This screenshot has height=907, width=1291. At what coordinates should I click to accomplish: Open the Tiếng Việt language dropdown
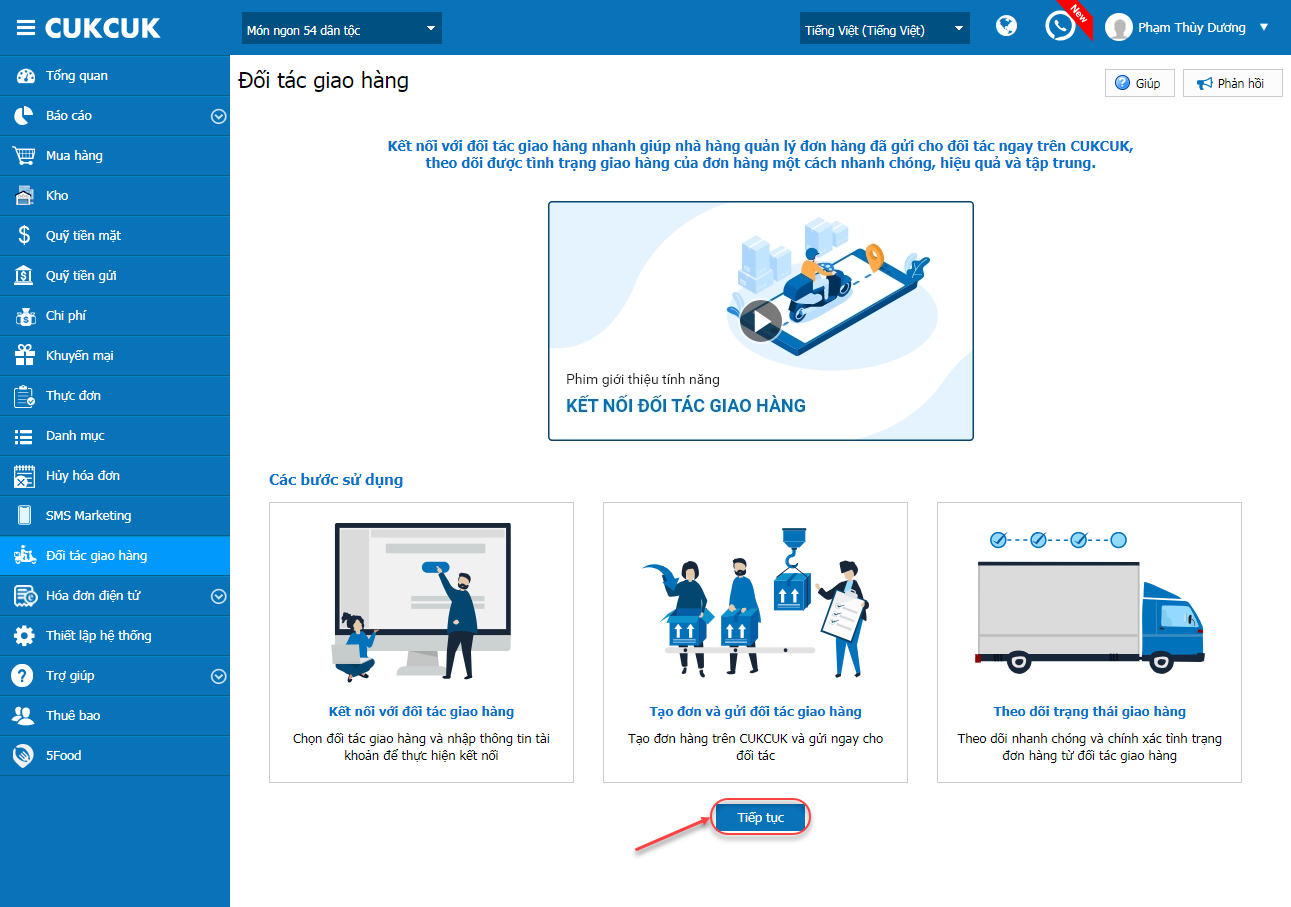point(884,29)
